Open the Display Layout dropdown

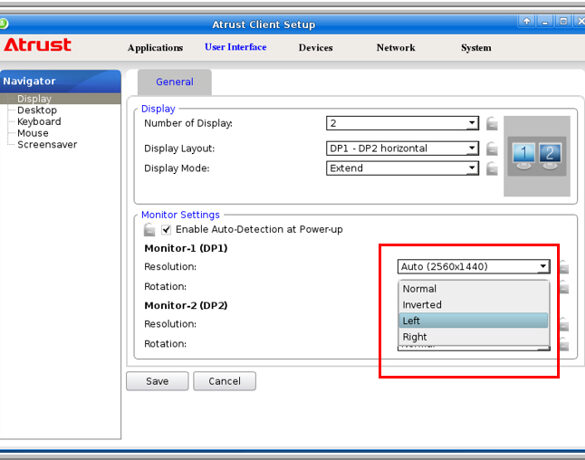402,148
